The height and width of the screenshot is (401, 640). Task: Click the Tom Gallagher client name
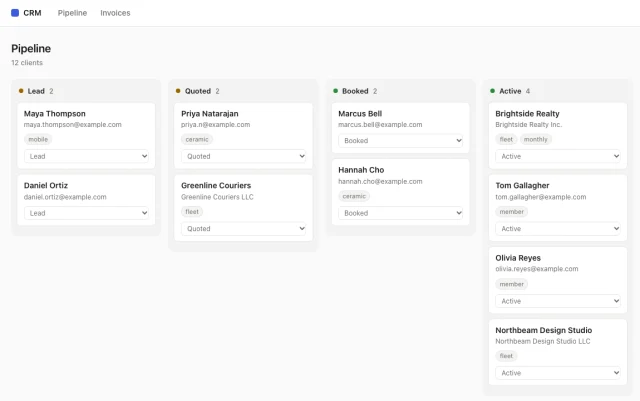522,185
